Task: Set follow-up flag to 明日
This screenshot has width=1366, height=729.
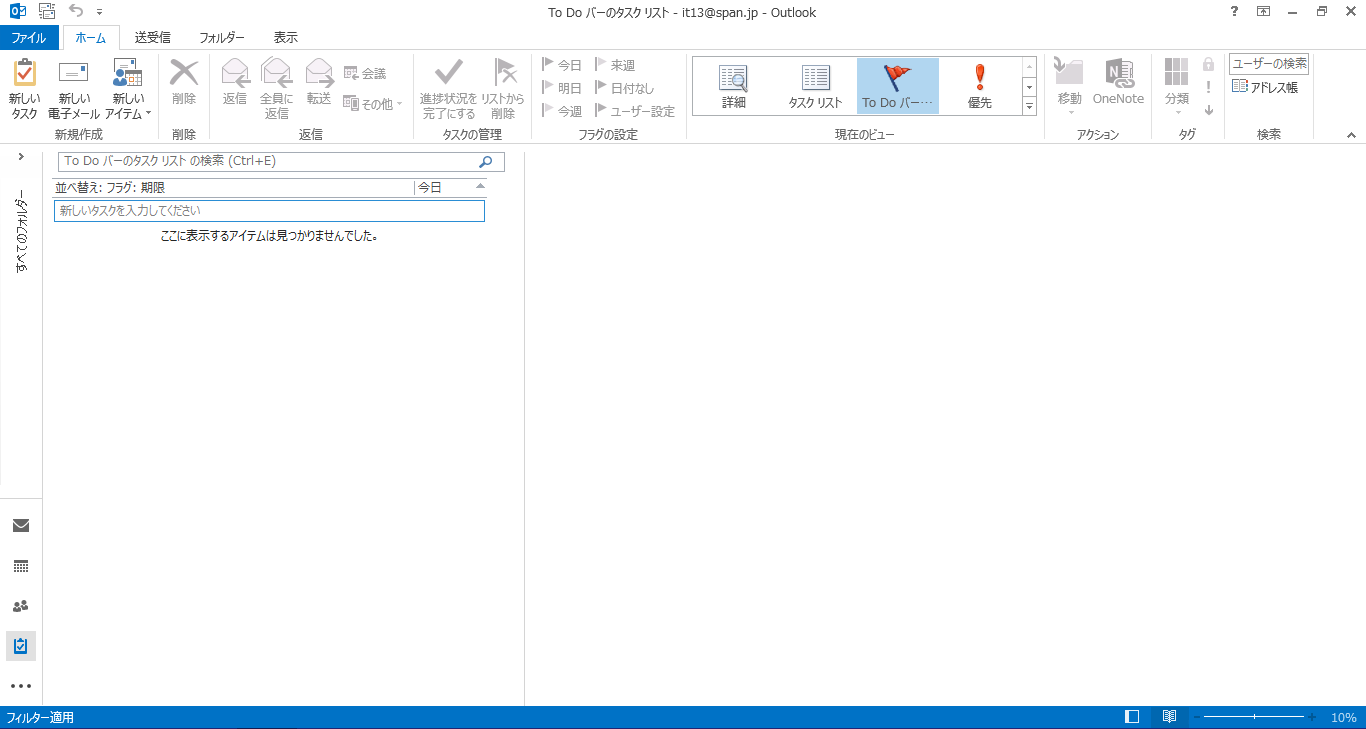Action: [562, 88]
